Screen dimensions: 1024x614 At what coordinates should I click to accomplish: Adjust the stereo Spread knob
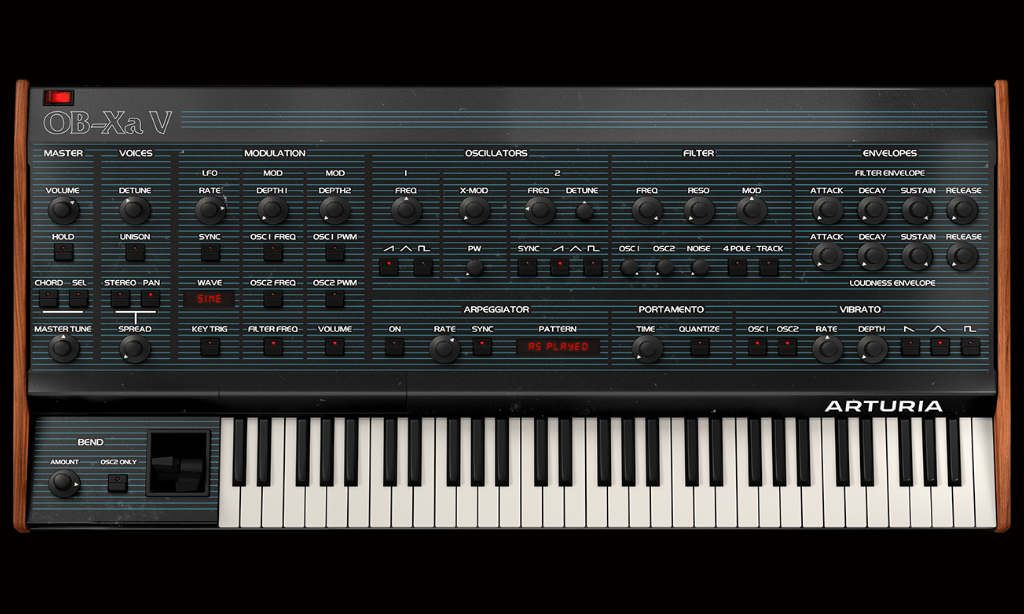click(x=135, y=348)
